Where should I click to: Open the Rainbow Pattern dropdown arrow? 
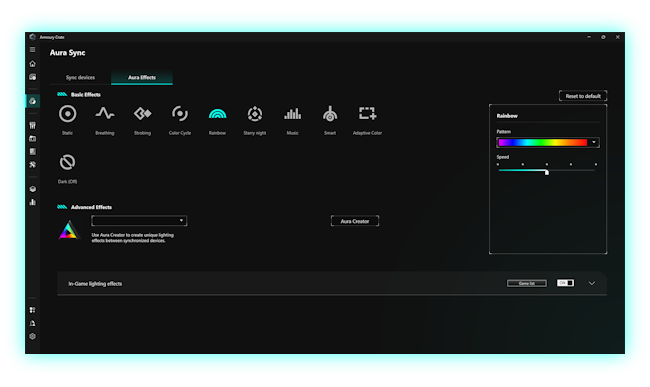click(x=594, y=143)
